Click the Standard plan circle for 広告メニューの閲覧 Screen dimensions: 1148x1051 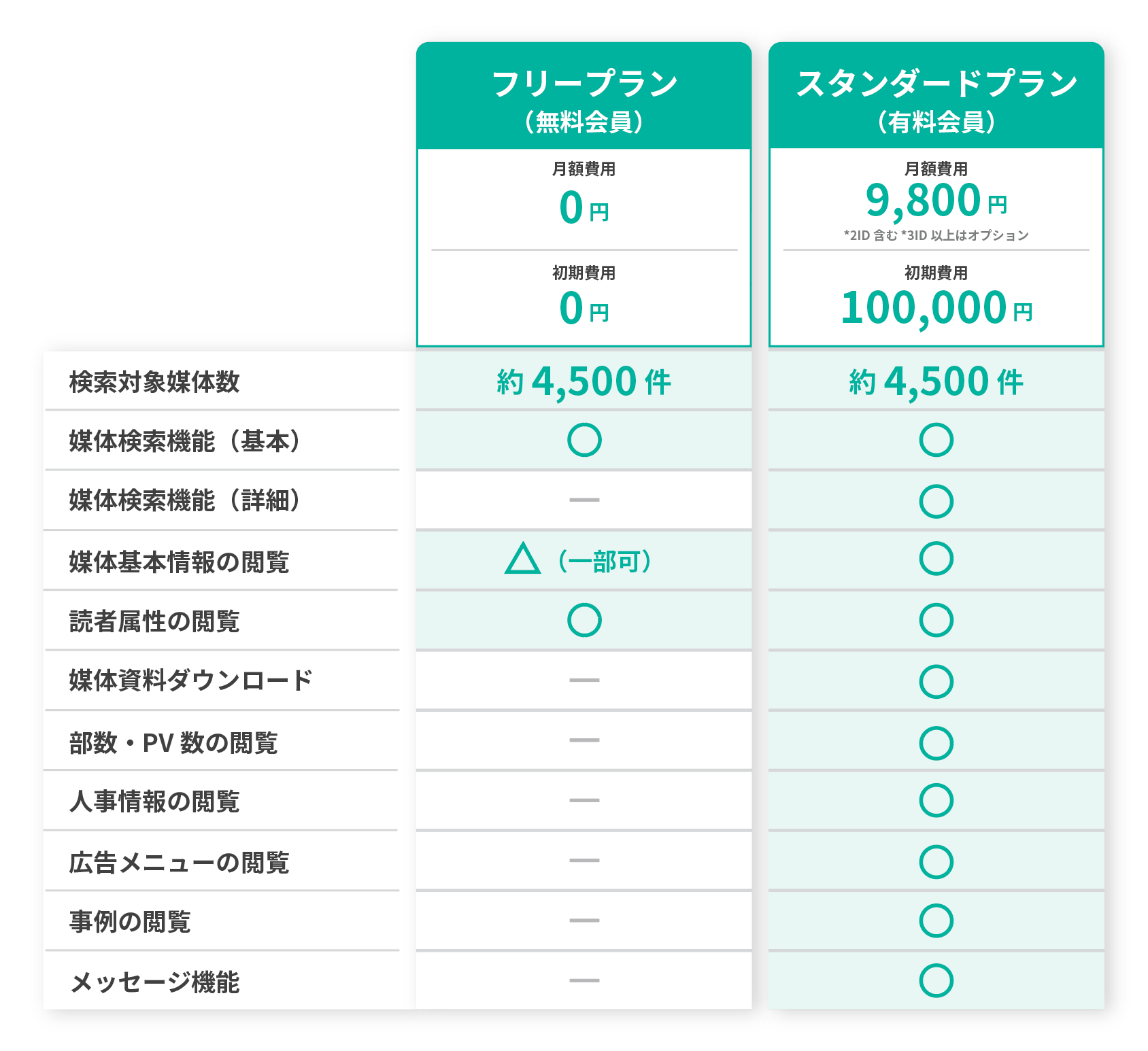tap(936, 861)
